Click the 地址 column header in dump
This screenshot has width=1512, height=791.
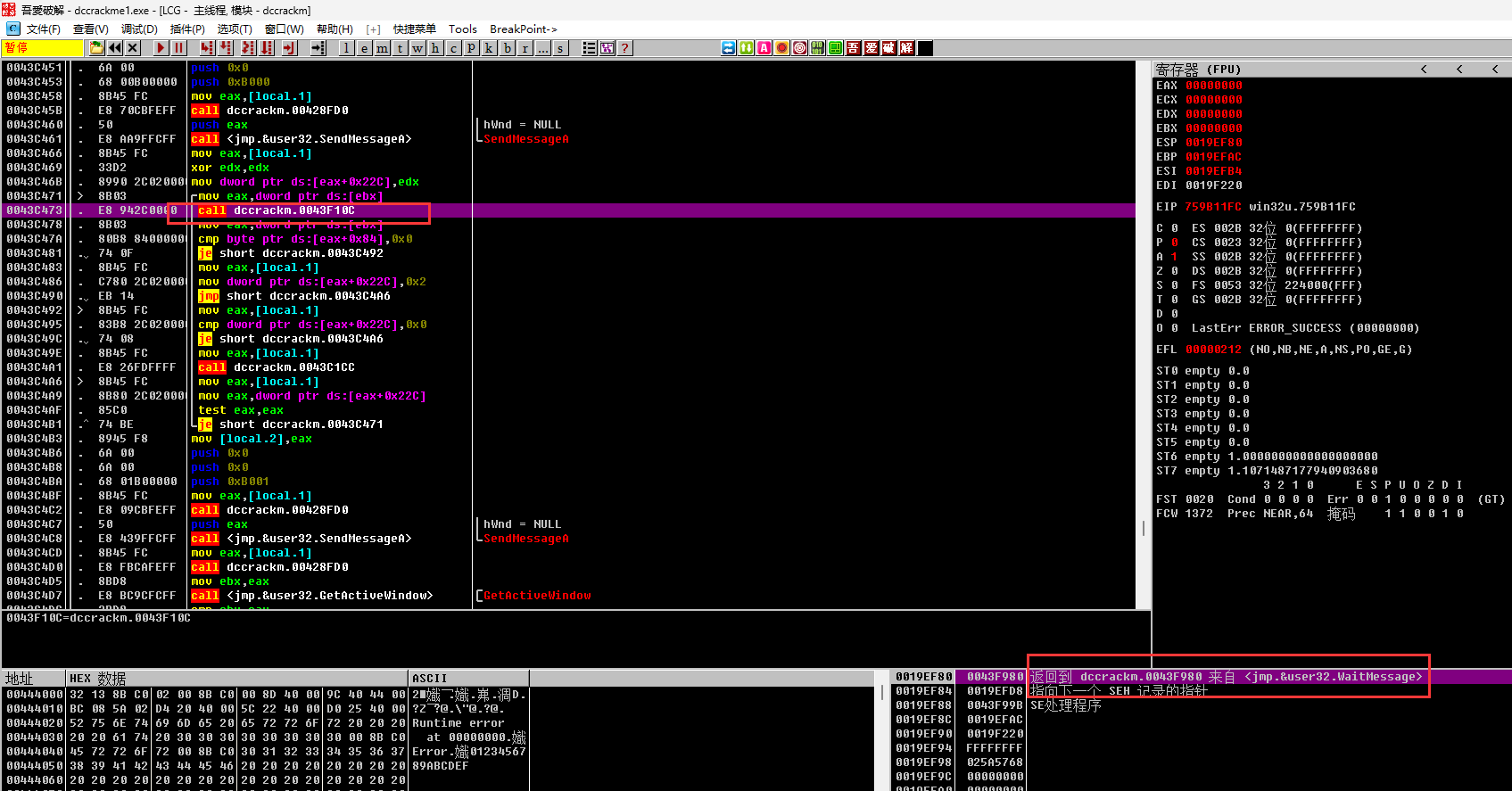(34, 679)
